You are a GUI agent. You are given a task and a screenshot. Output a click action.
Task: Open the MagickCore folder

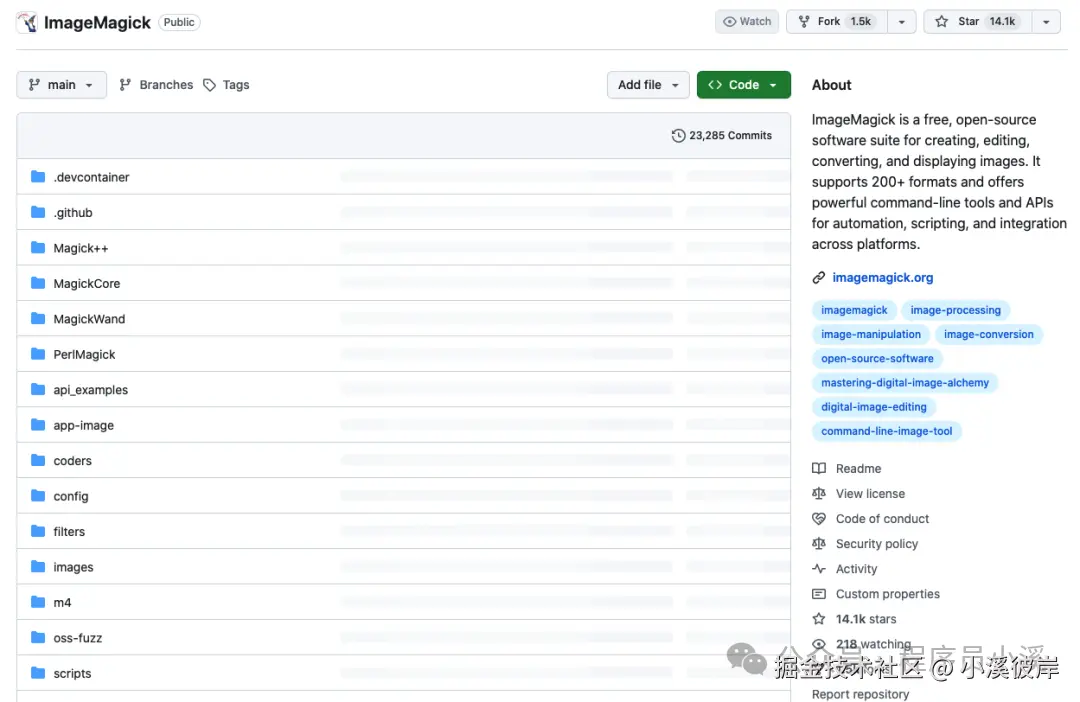tap(87, 283)
